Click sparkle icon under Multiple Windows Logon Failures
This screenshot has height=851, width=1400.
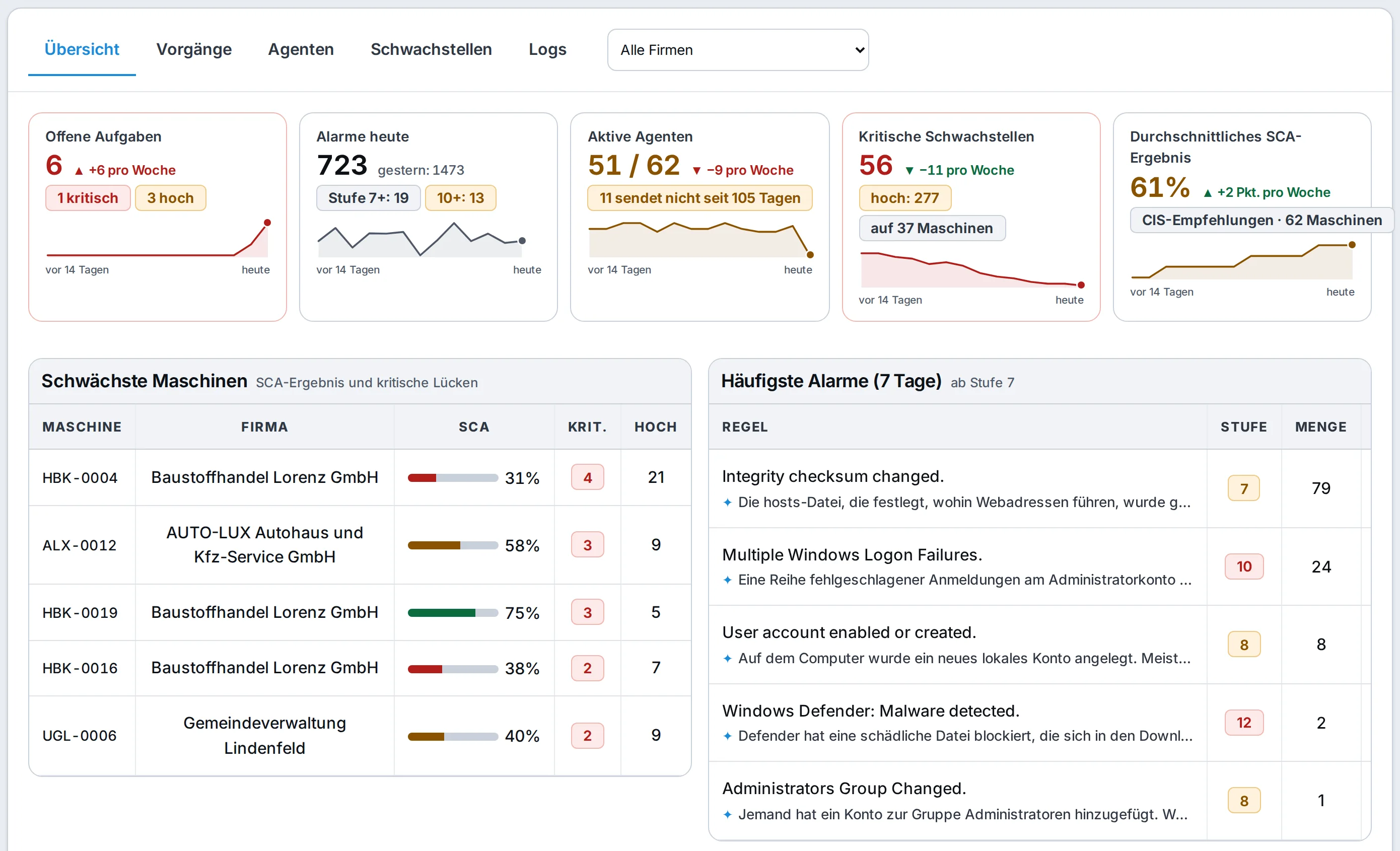click(727, 580)
